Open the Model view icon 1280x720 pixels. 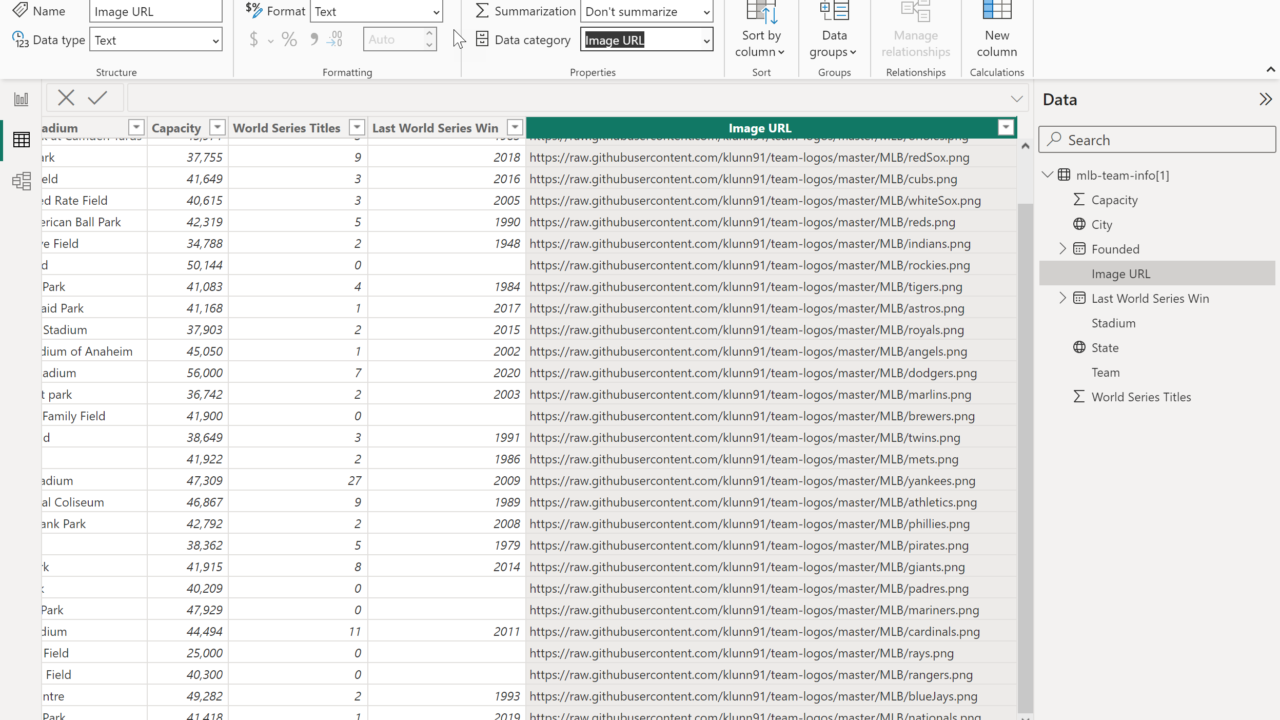(x=21, y=181)
